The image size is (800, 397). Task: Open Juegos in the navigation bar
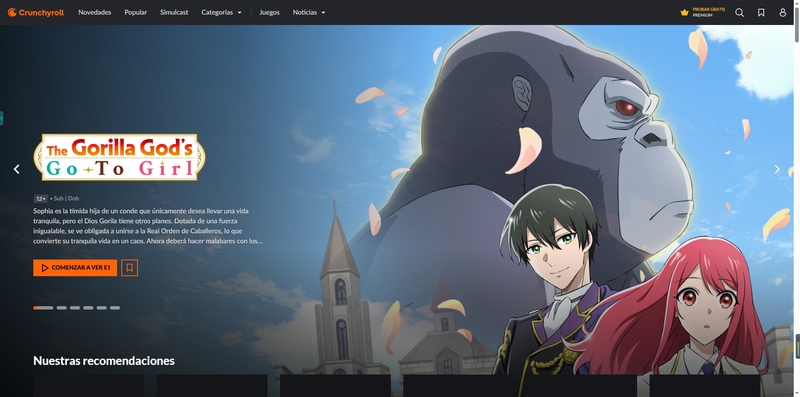[x=269, y=12]
